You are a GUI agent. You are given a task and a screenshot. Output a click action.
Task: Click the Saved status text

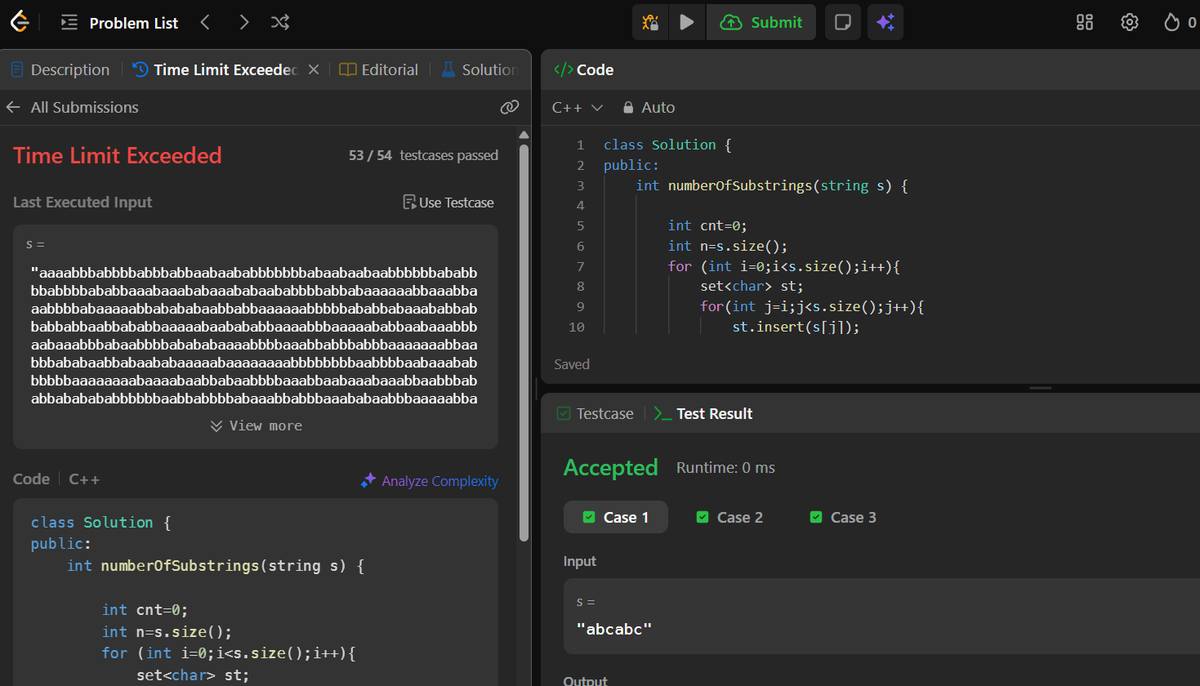571,364
